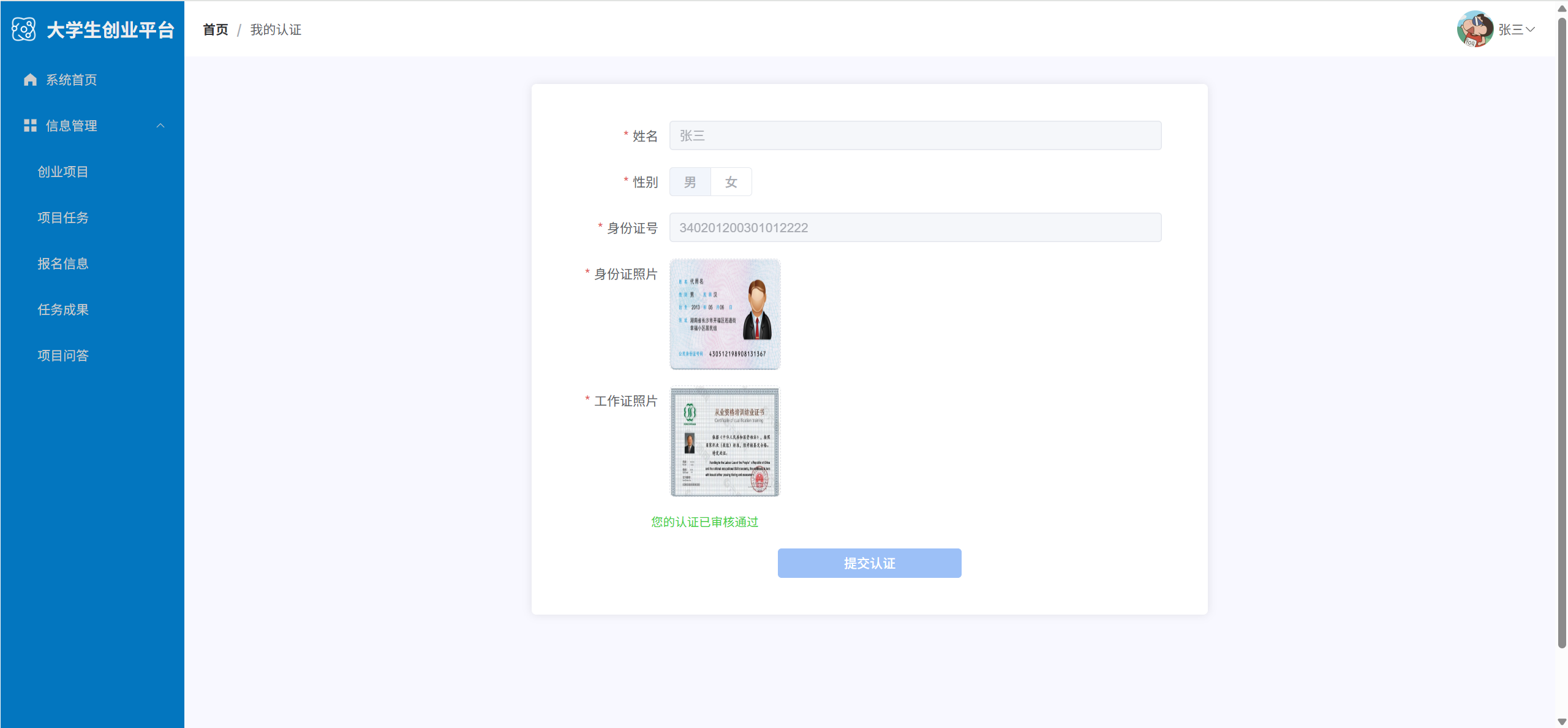
Task: Click the 首页 breadcrumb link
Action: click(x=216, y=29)
